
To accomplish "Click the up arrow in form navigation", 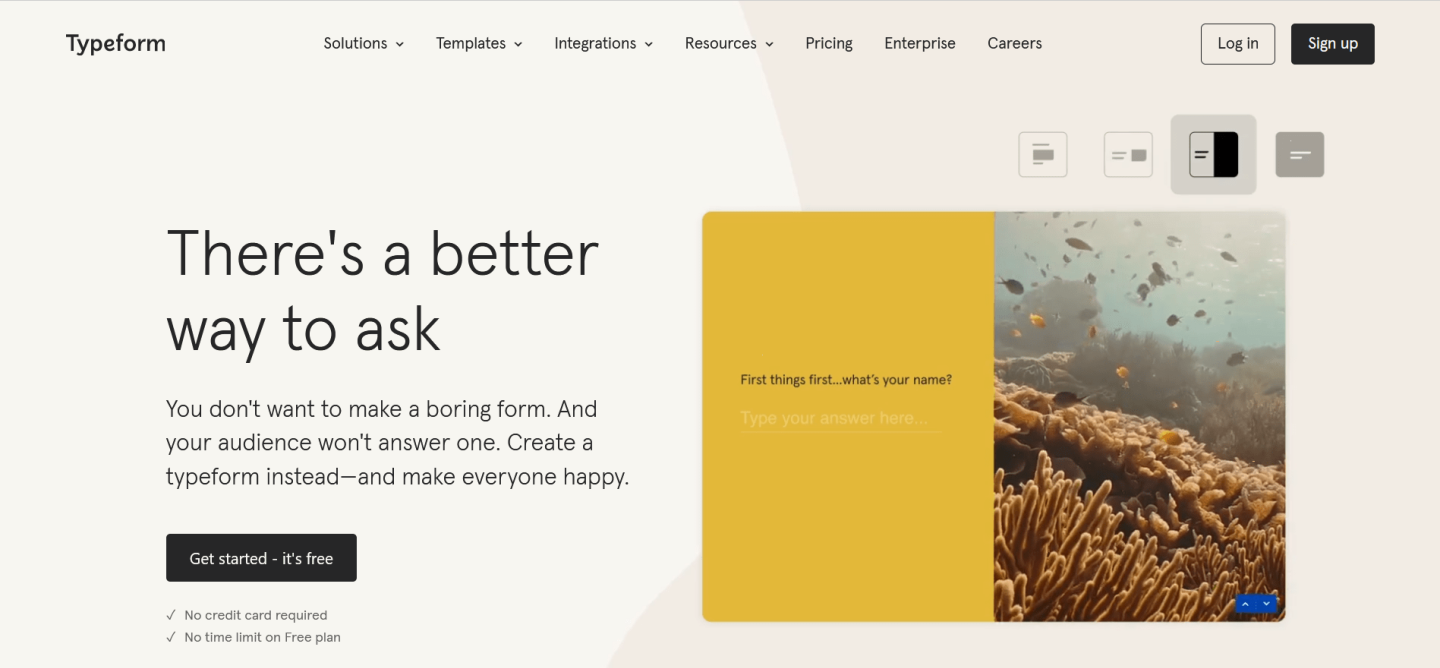I will click(1245, 604).
